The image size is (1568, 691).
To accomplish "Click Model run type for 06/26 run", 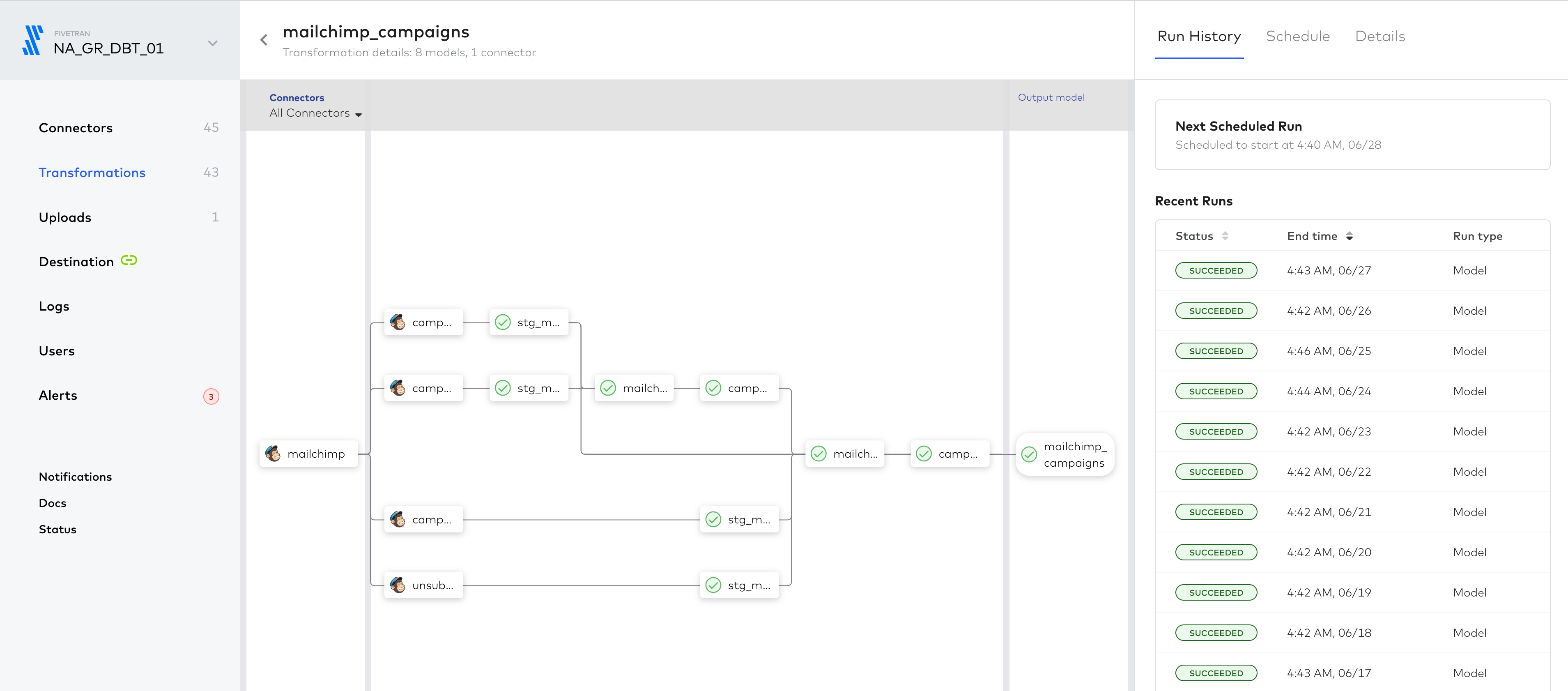I will click(x=1469, y=311).
